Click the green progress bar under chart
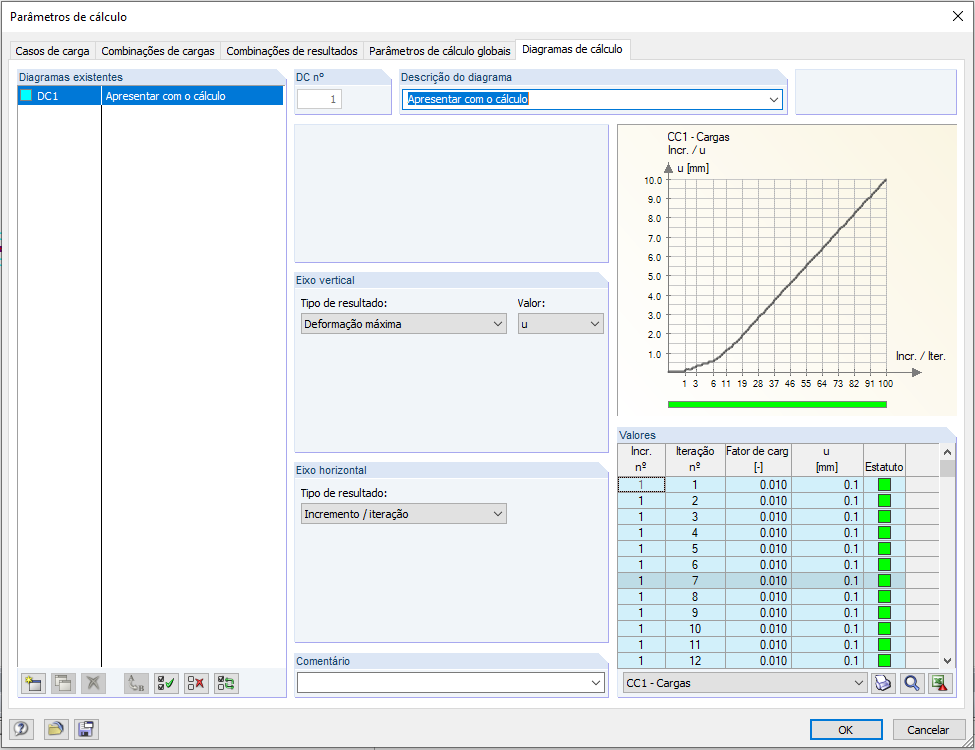This screenshot has width=975, height=750. (777, 404)
